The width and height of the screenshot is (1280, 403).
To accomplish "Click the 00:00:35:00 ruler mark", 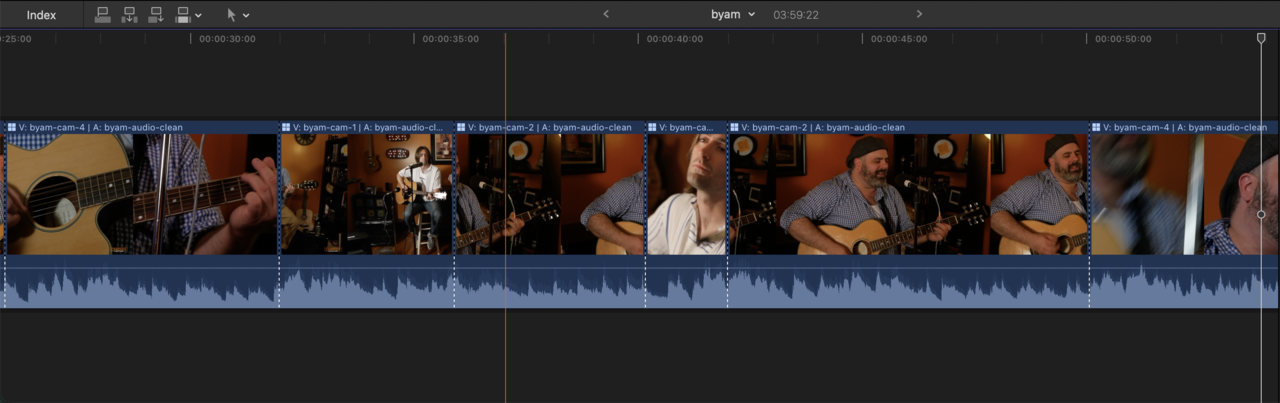I will click(x=451, y=39).
